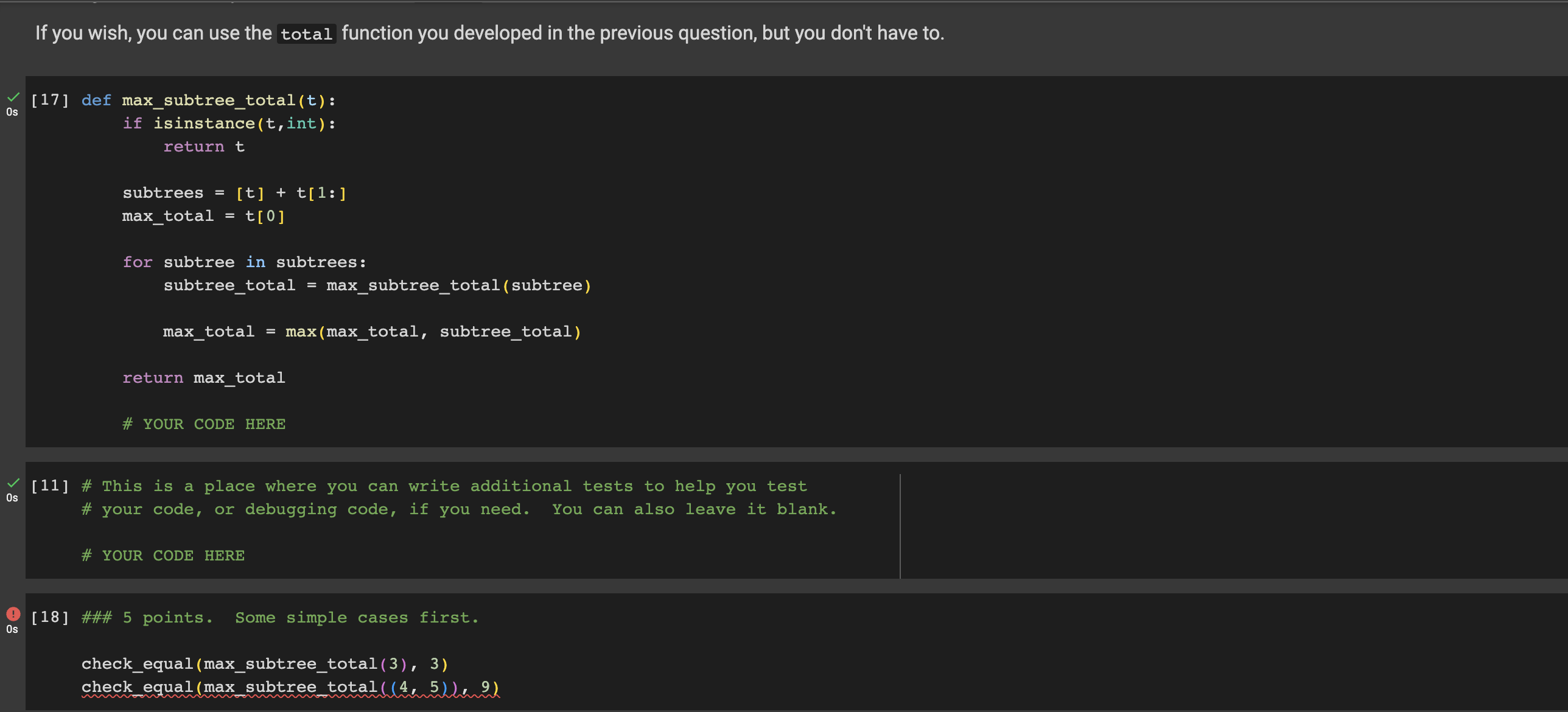
Task: Click the "if isinstance(t,int):" line in cell [17]
Action: tap(229, 123)
